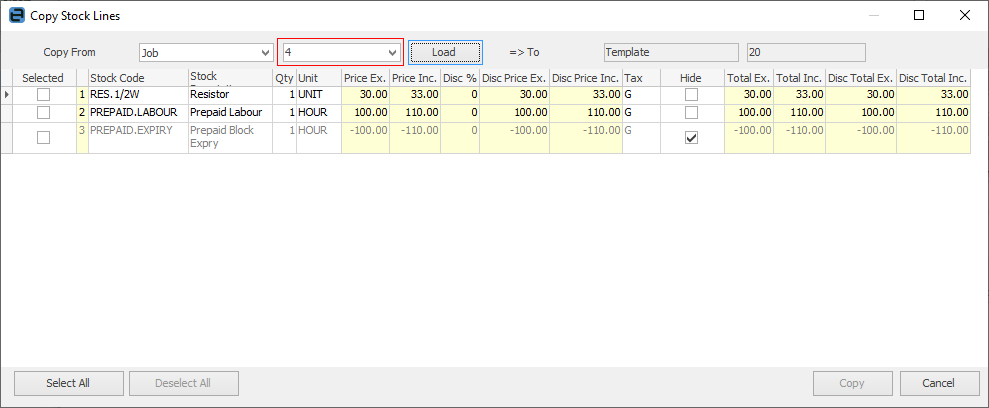The image size is (989, 408).
Task: Click the Tax column header
Action: [x=641, y=78]
